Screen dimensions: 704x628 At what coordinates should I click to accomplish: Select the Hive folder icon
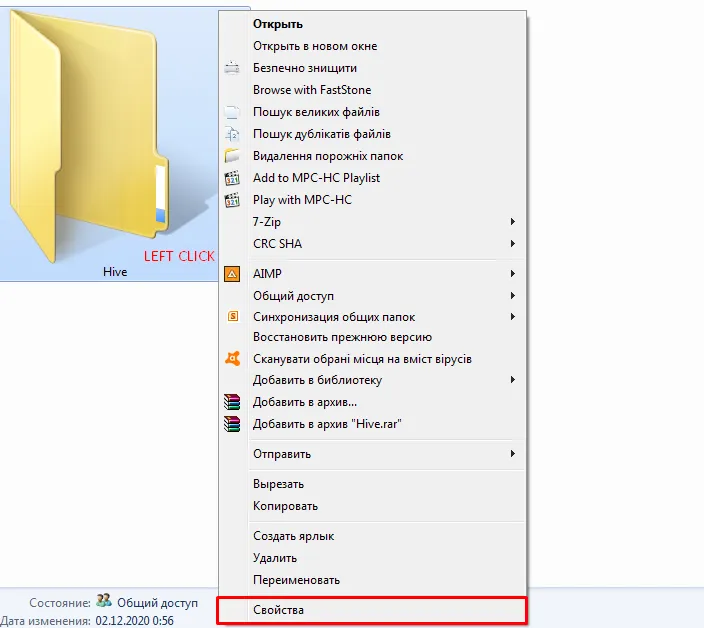pyautogui.click(x=89, y=135)
